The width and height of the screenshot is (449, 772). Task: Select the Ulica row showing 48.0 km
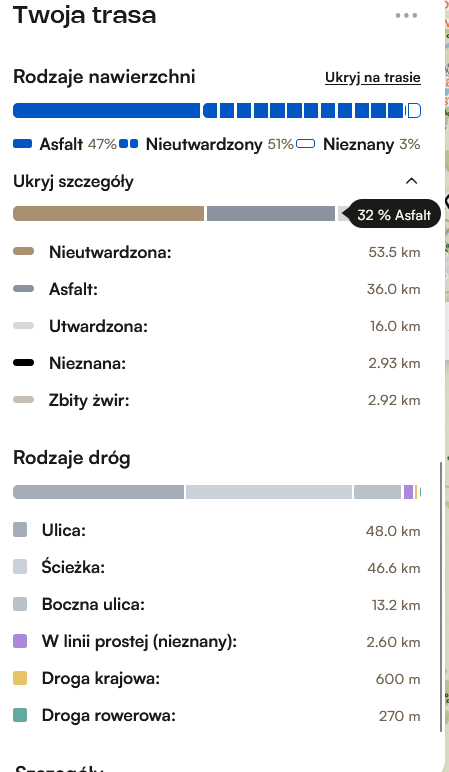[217, 530]
